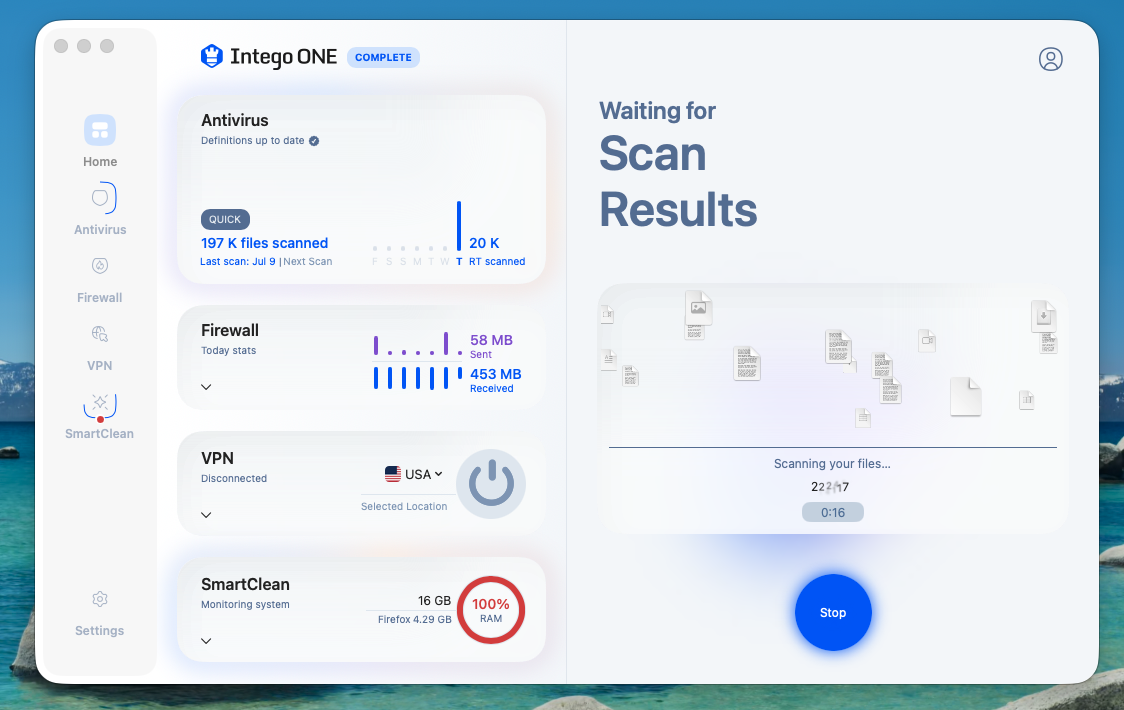Click the VPN Disconnected status text
The height and width of the screenshot is (710, 1124).
[x=234, y=478]
